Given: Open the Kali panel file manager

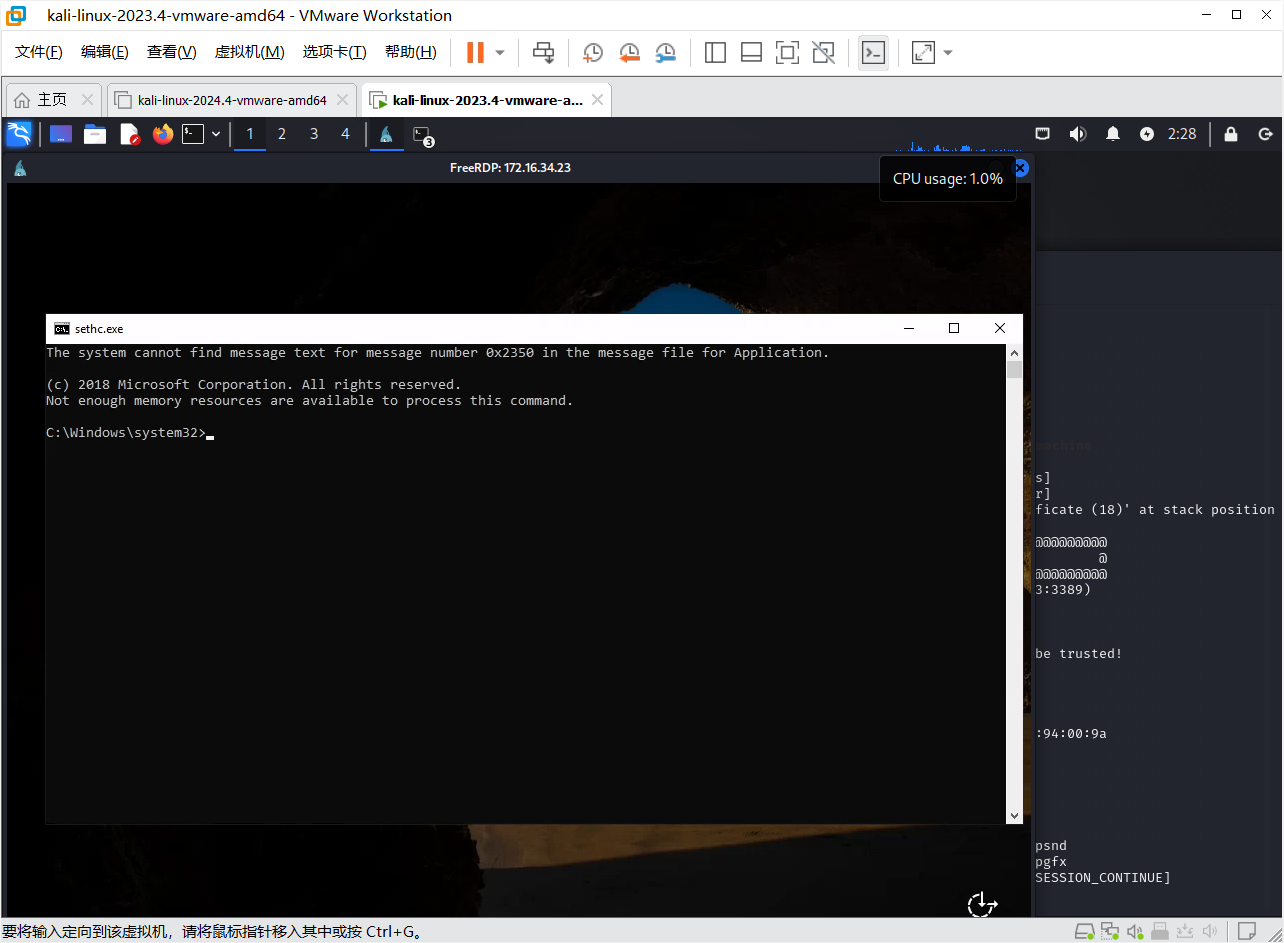Looking at the screenshot, I should pos(95,134).
